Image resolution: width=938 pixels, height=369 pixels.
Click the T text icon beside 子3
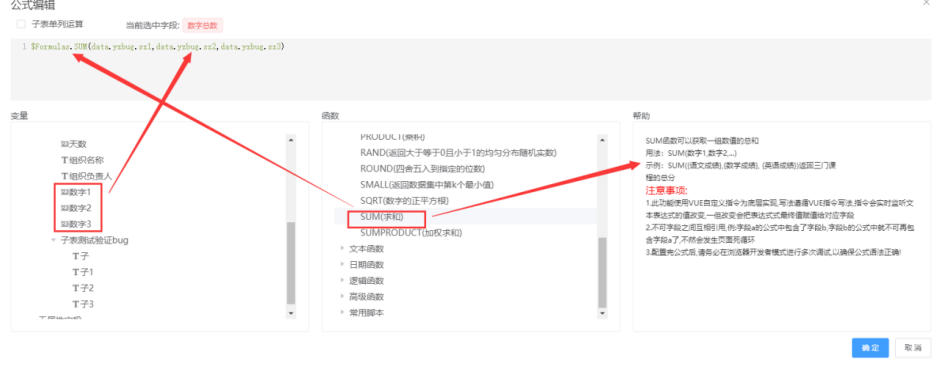(x=75, y=304)
